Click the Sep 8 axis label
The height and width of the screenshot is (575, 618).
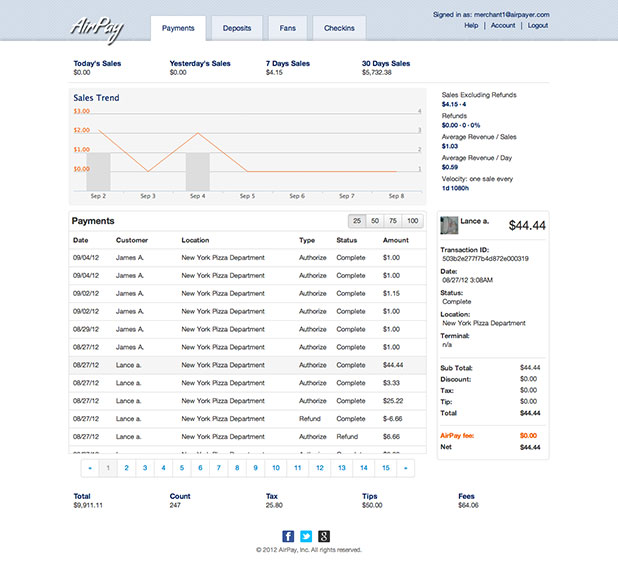pyautogui.click(x=396, y=196)
